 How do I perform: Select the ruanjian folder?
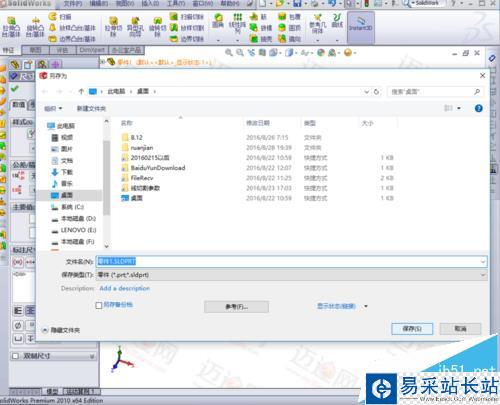(x=137, y=147)
